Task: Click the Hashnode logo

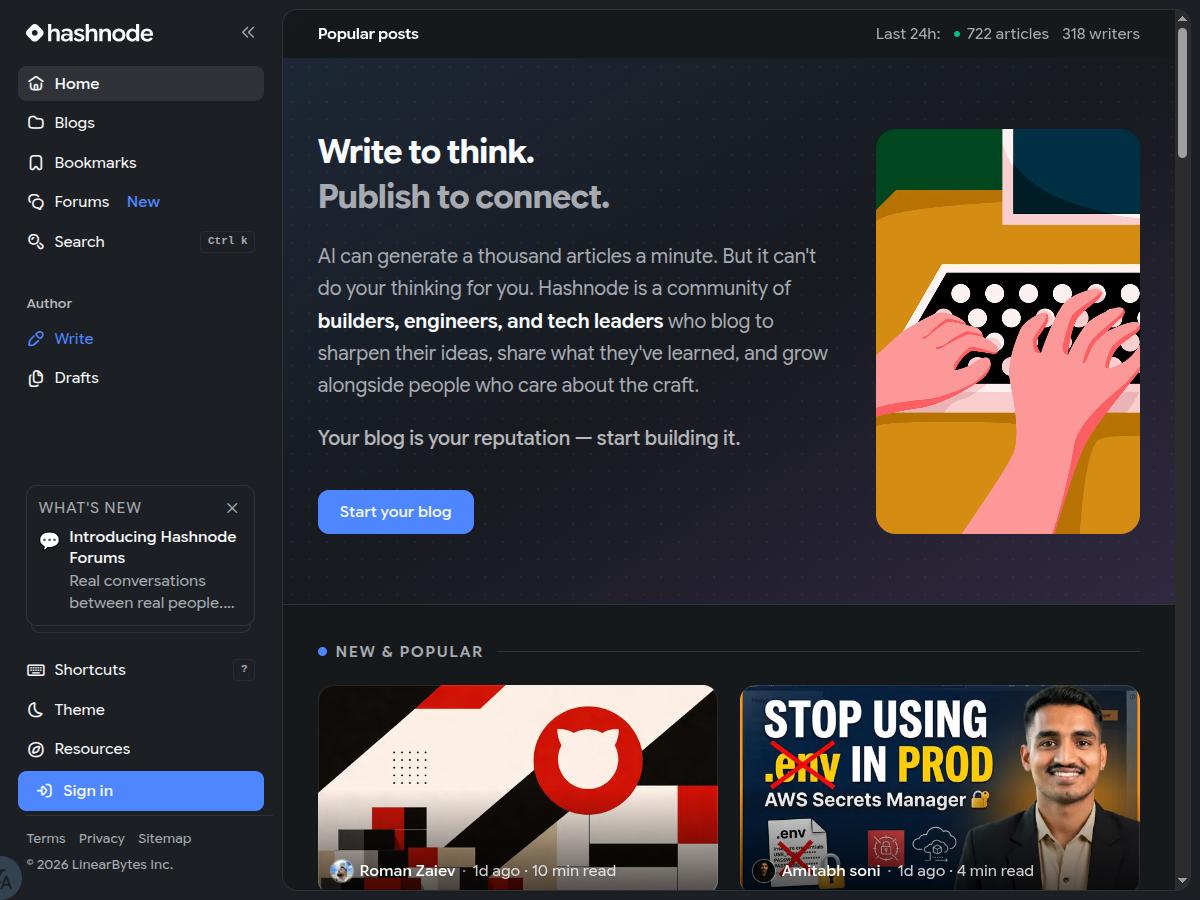Action: tap(89, 33)
